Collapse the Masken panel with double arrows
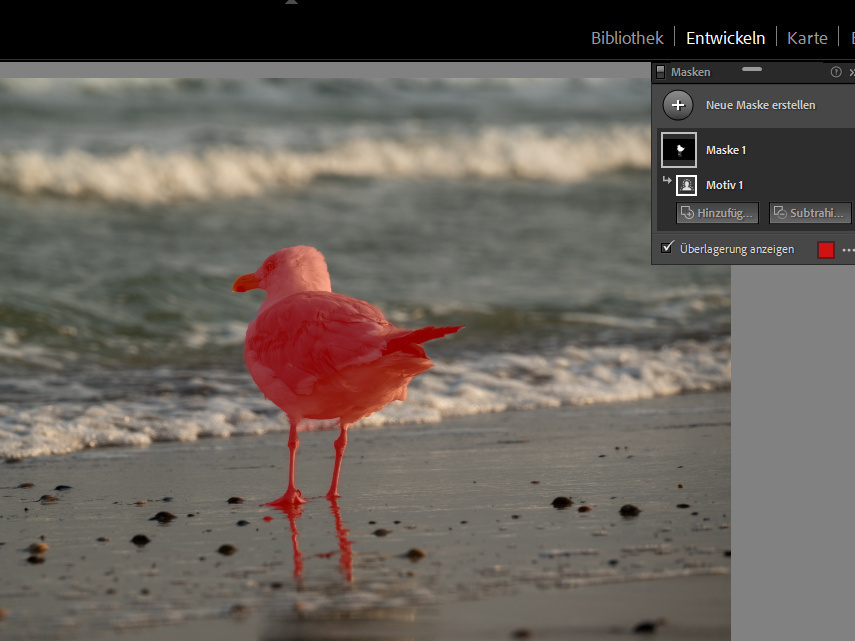The height and width of the screenshot is (641, 855). (851, 72)
